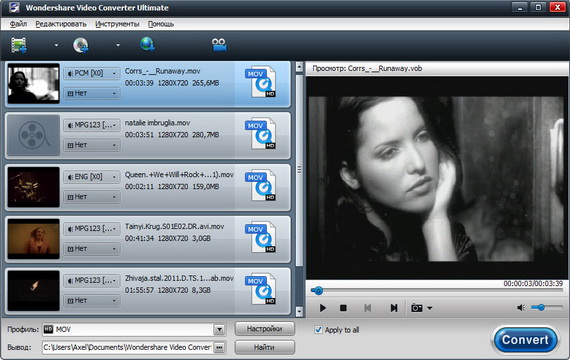The width and height of the screenshot is (570, 360).
Task: Click MOV format icon for Corrs Runaway
Action: [261, 82]
